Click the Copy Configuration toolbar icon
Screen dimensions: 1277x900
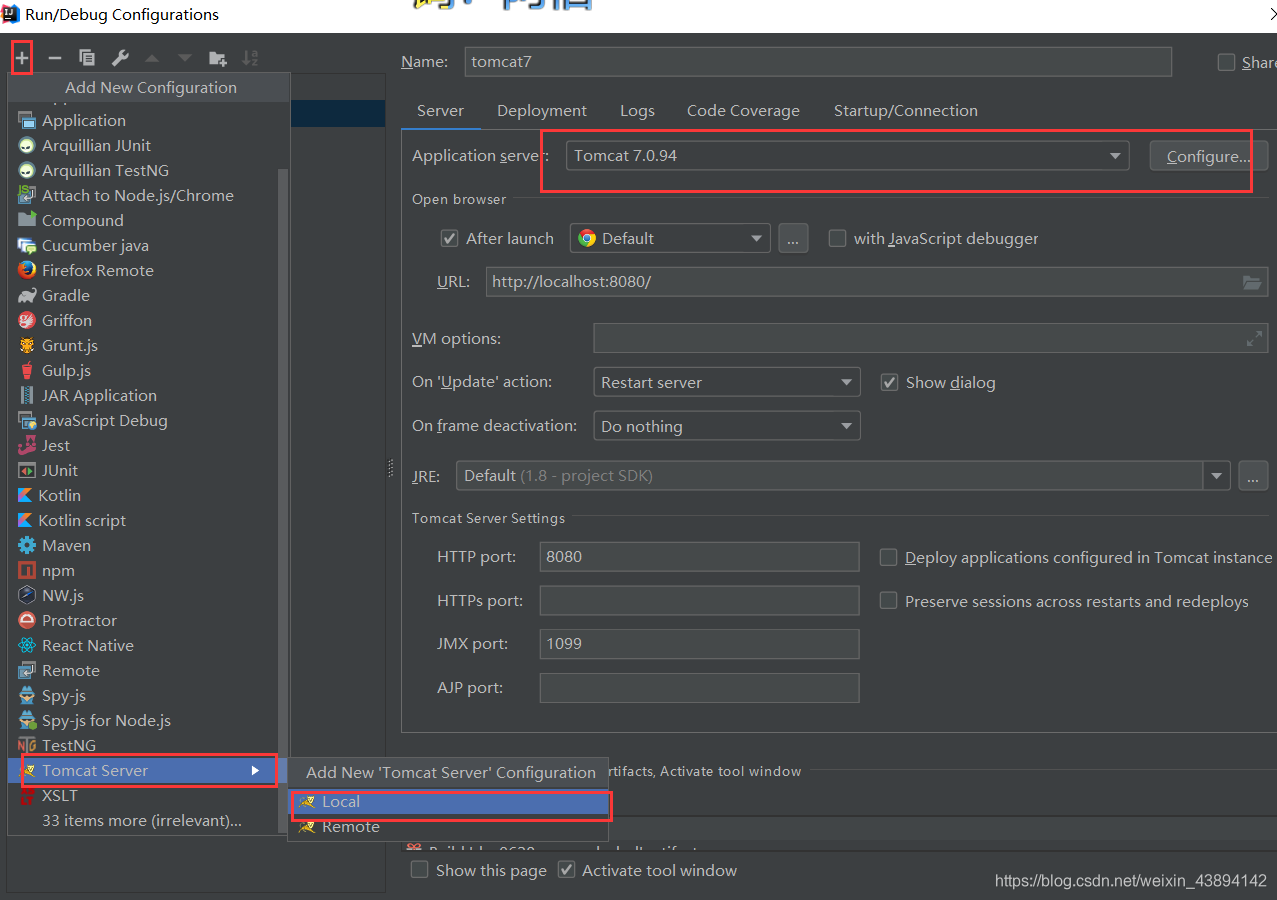click(x=87, y=58)
